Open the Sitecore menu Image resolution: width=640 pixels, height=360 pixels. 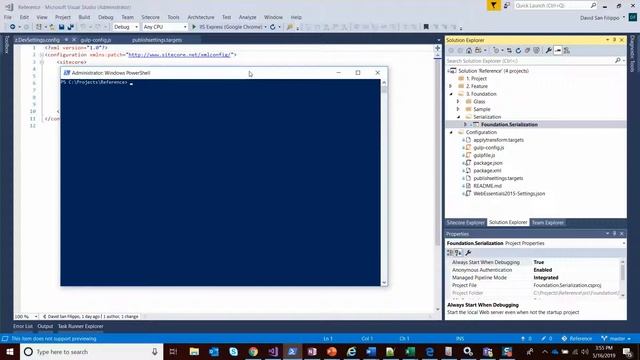pos(150,17)
